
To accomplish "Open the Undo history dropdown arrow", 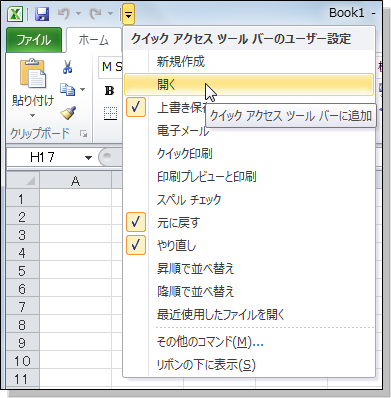I will (x=79, y=14).
